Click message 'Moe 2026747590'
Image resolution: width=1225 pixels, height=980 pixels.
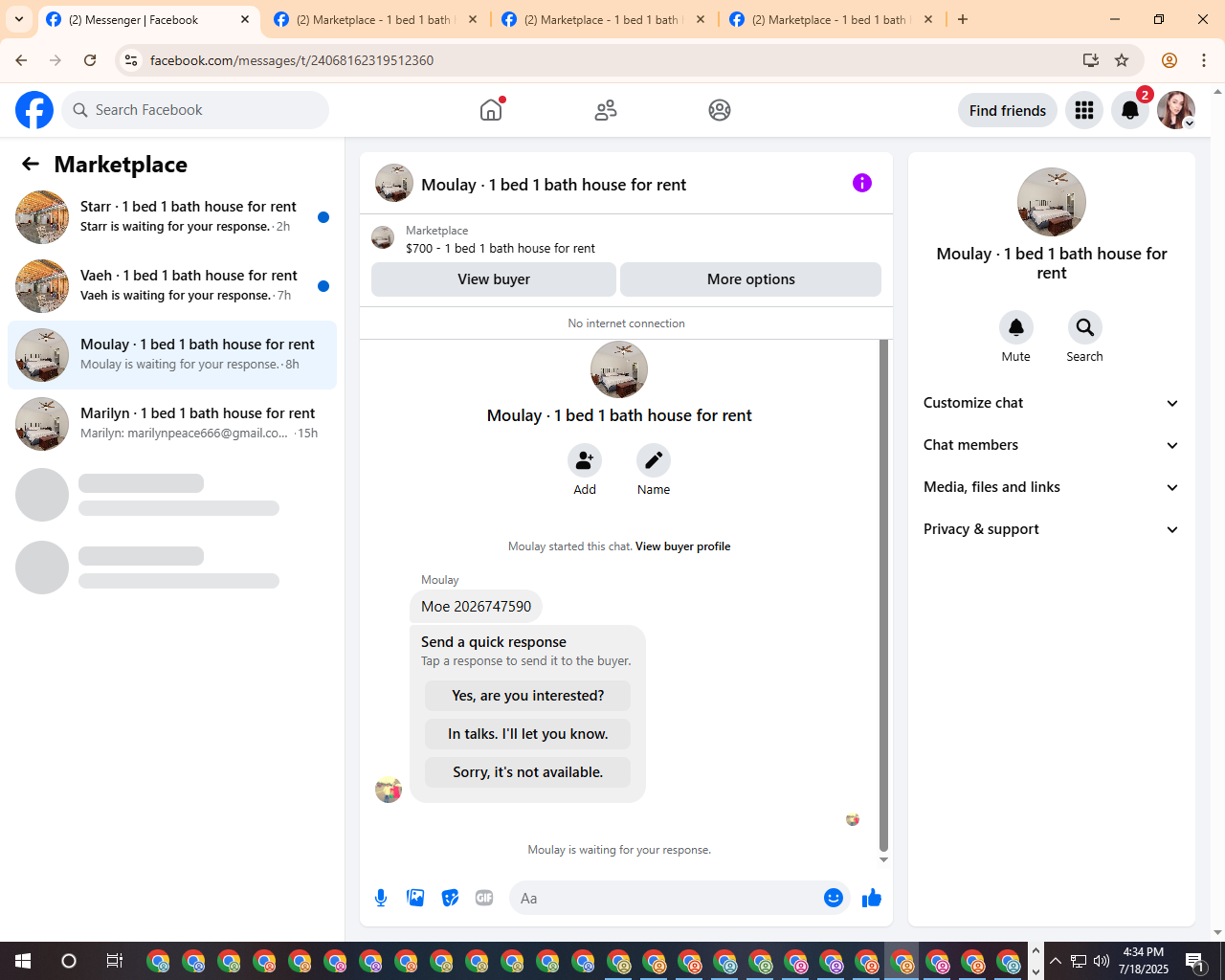pos(476,607)
